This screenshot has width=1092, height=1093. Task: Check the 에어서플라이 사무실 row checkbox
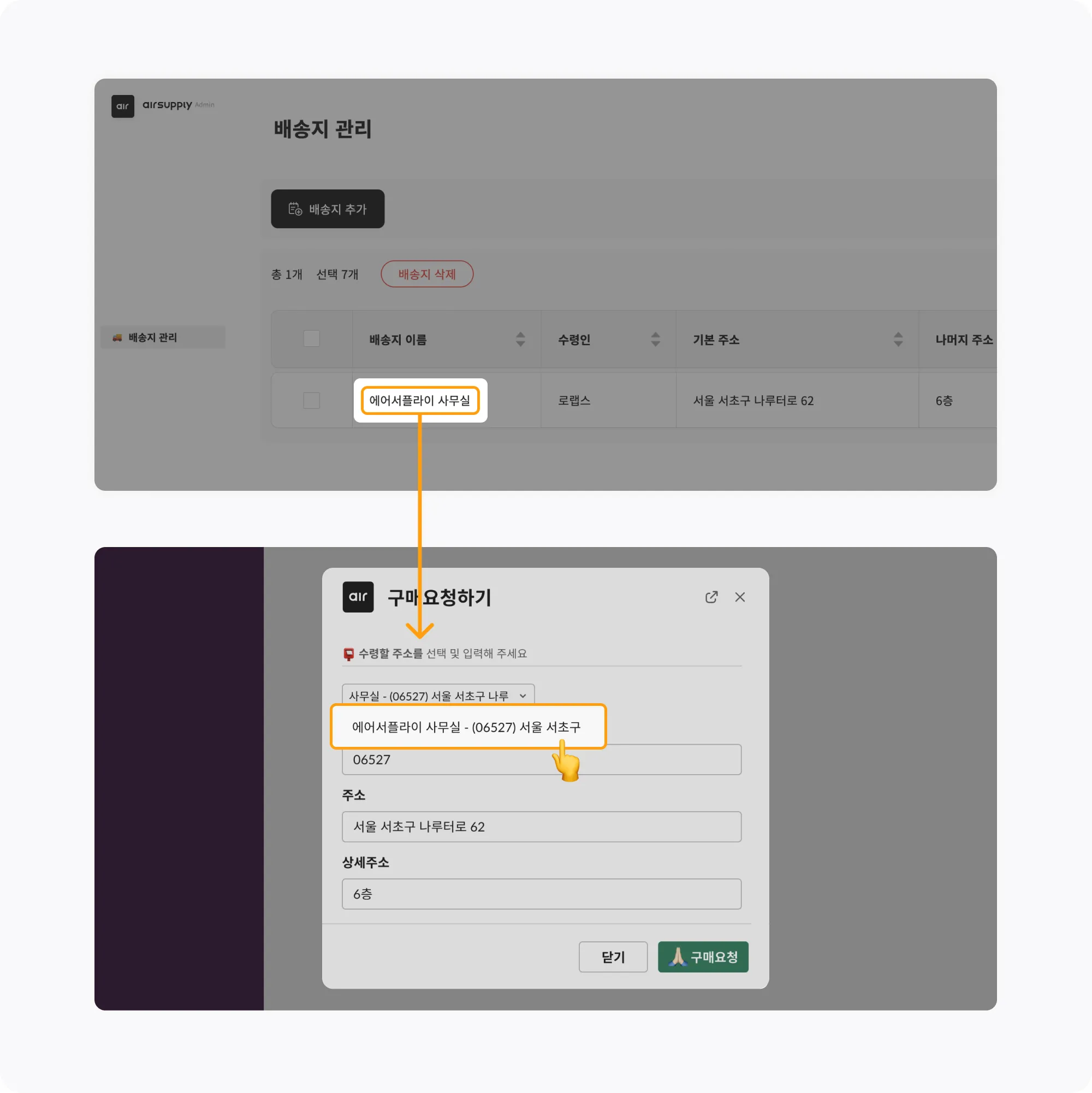(311, 401)
